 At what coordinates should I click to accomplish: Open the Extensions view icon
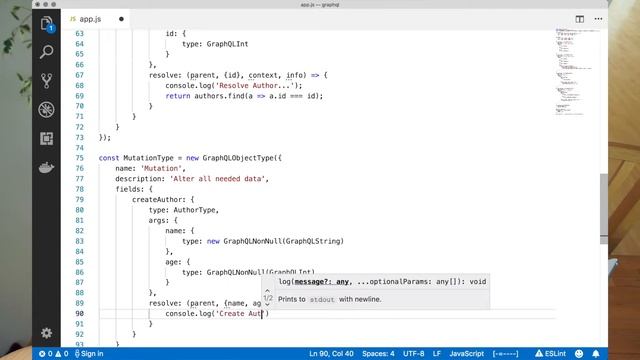click(x=47, y=138)
